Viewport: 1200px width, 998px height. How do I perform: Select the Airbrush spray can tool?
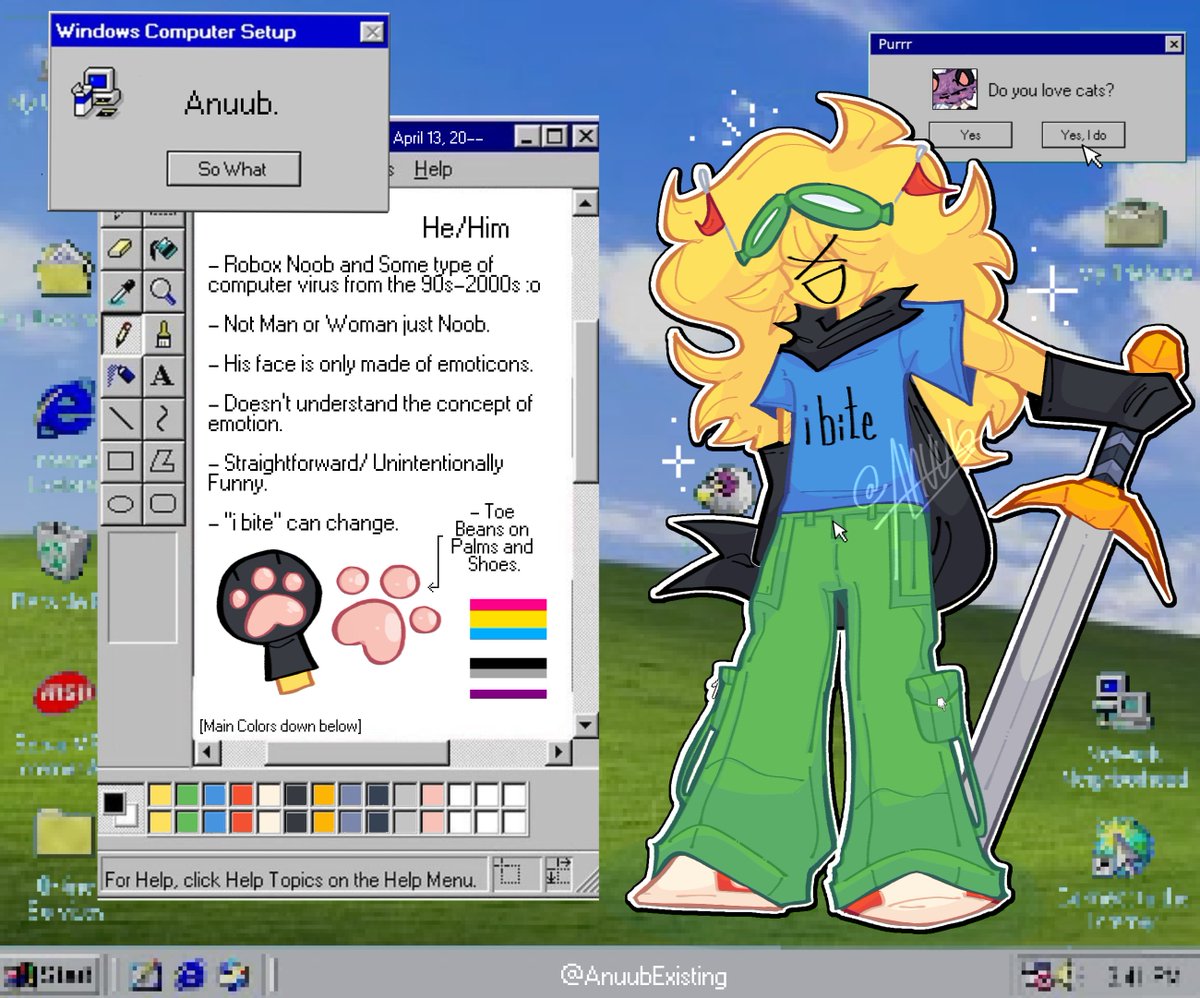point(121,375)
